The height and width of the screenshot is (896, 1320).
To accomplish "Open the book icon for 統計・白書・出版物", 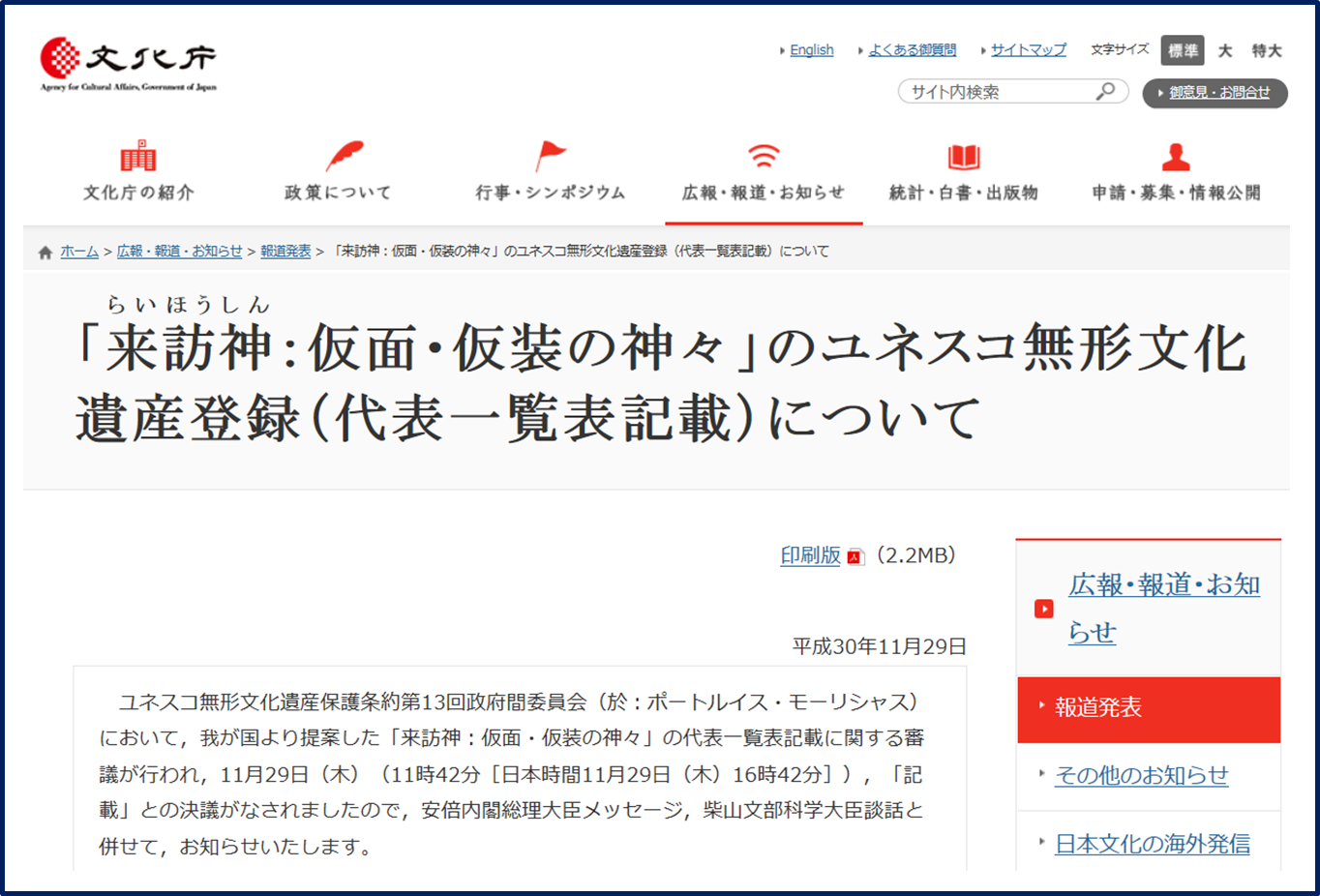I will (x=964, y=157).
